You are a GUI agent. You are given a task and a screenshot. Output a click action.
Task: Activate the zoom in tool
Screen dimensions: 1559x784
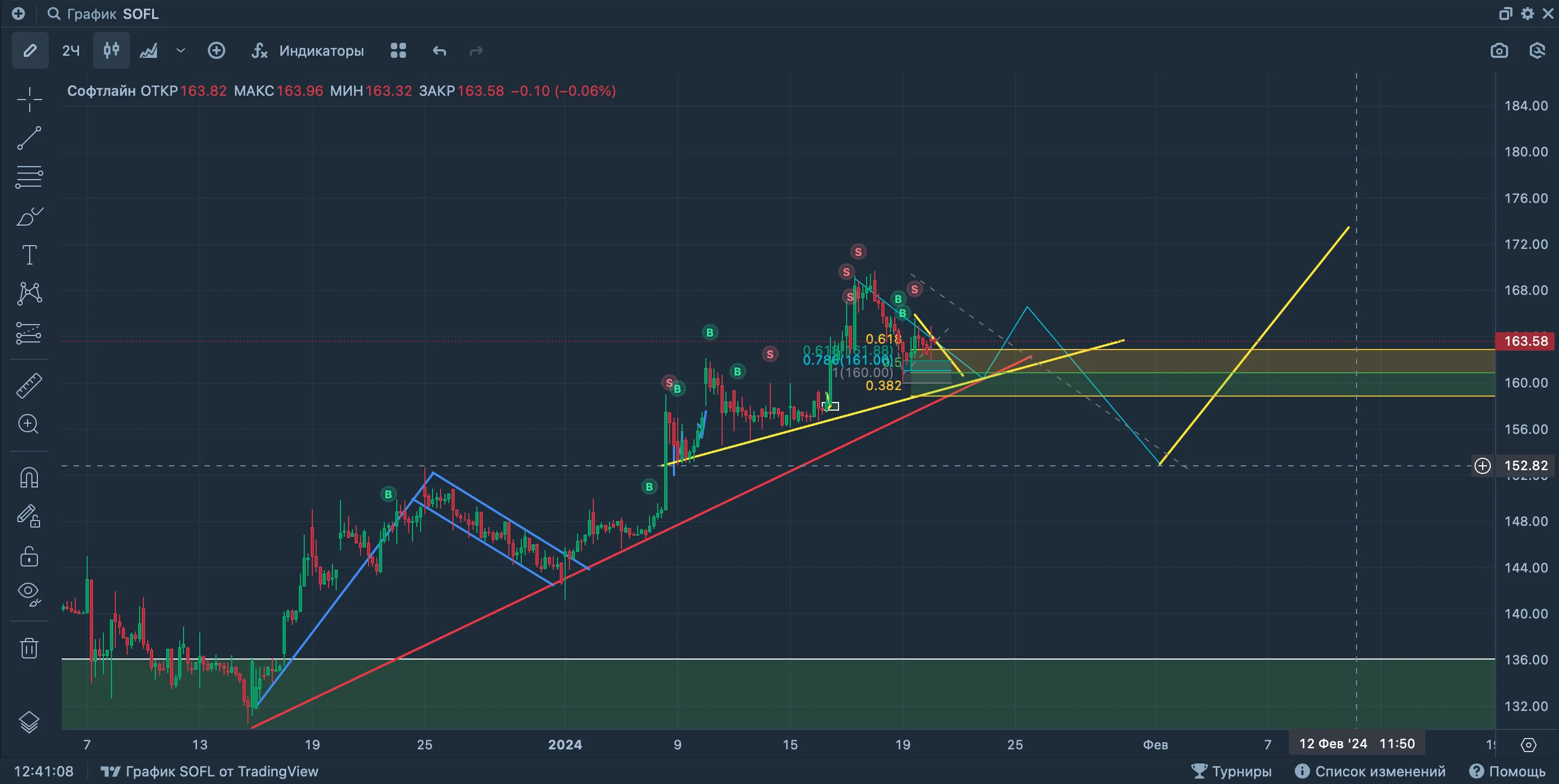pos(29,424)
